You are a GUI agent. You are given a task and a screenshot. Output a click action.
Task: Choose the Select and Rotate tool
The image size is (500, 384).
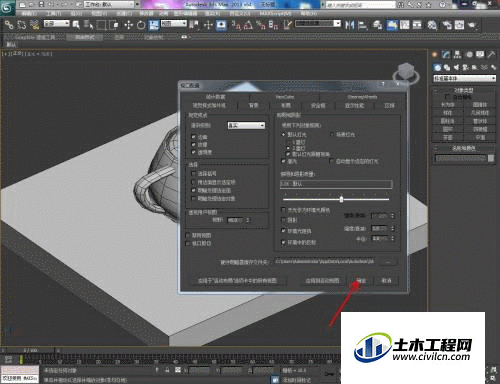(141, 25)
